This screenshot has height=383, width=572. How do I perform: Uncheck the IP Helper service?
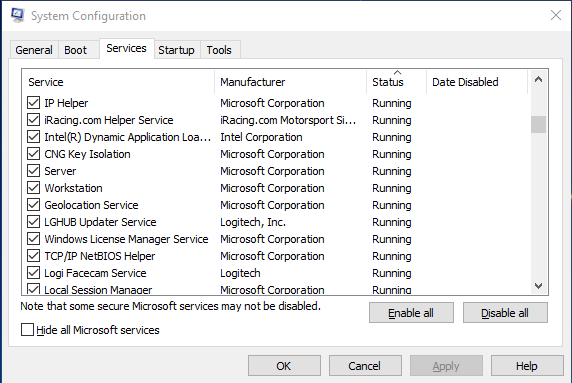click(x=34, y=103)
